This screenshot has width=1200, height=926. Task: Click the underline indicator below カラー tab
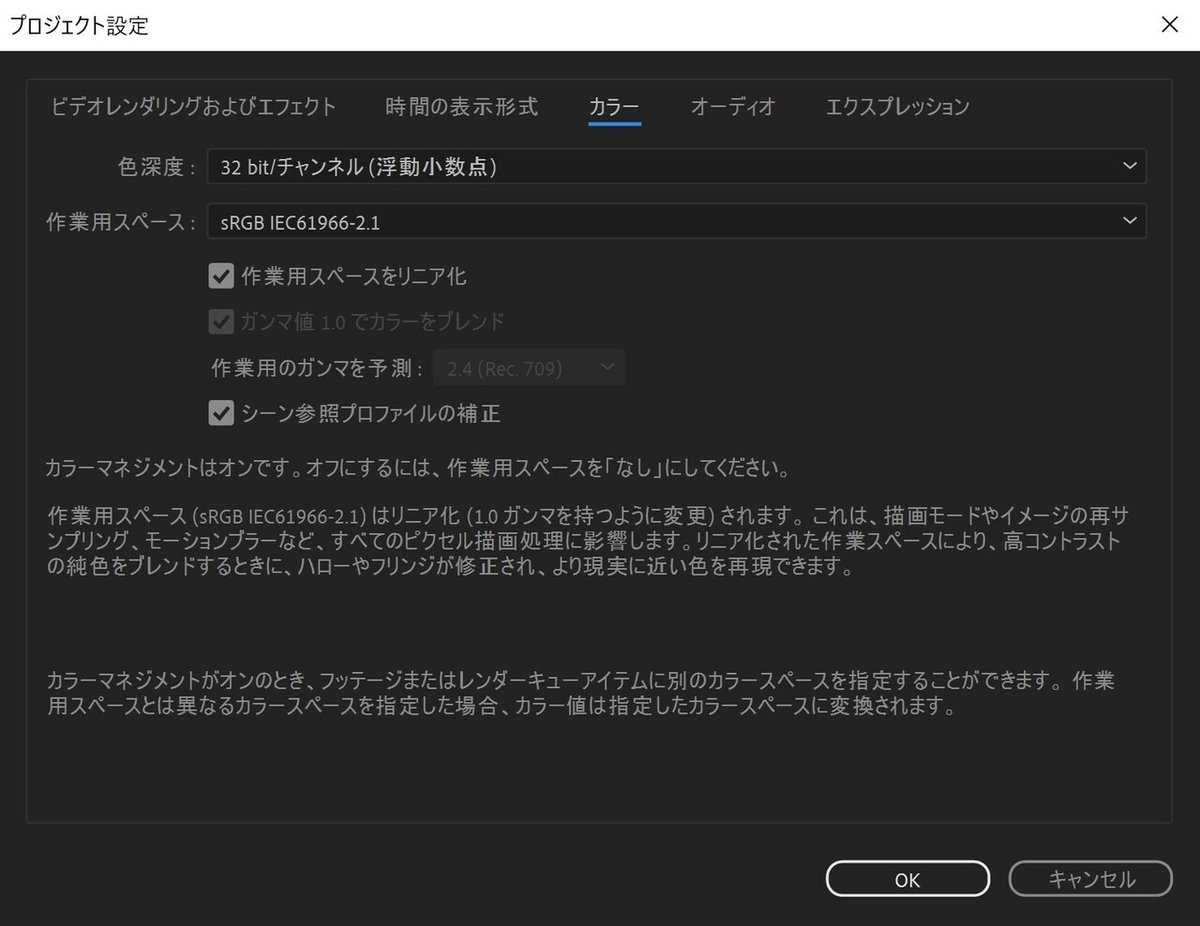point(614,124)
